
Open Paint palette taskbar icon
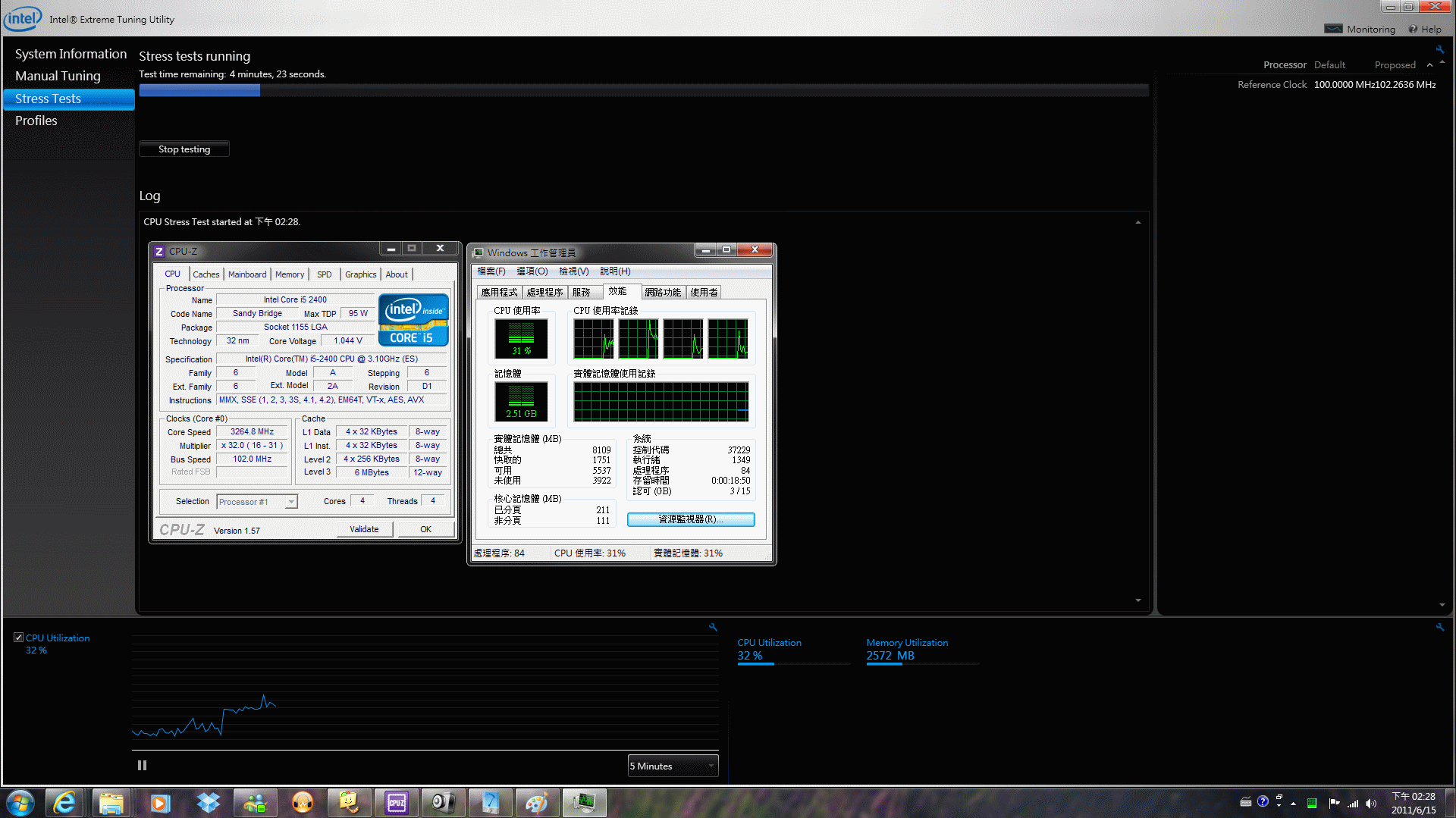(x=537, y=803)
